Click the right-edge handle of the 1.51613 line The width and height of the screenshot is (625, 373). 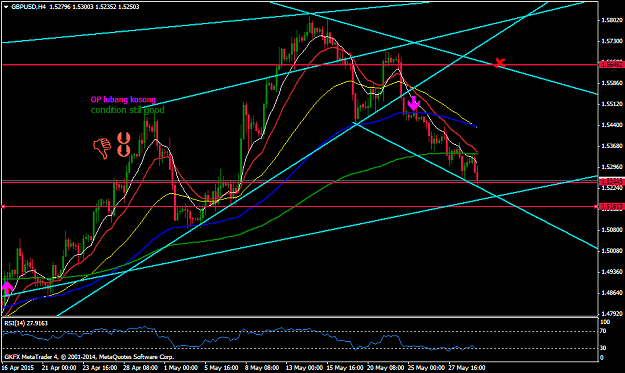click(x=596, y=206)
